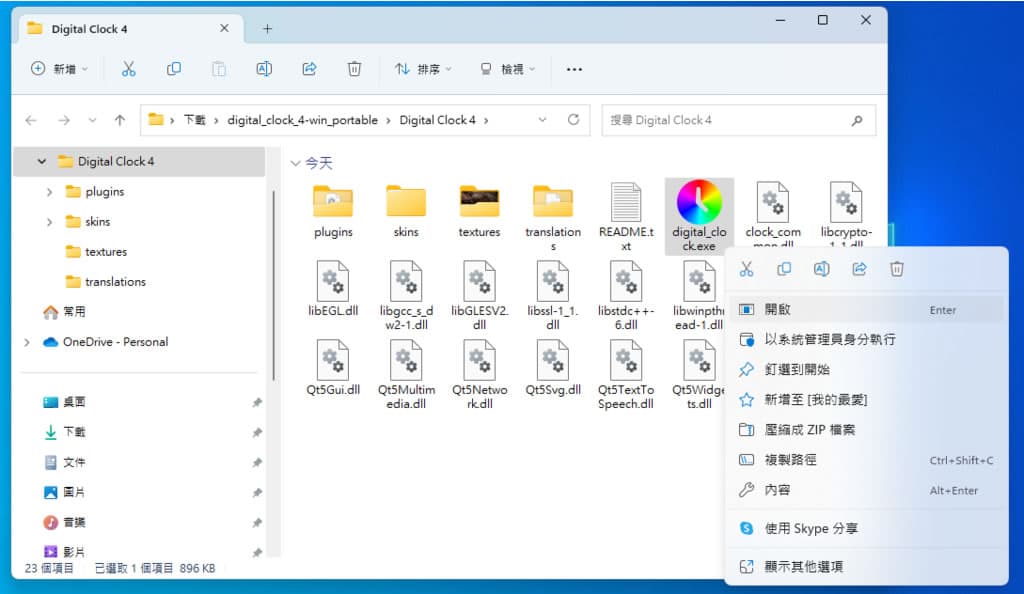Select the Qt5TextToSpeech.dll file
Screen dimensions: 1024x594
pos(626,375)
